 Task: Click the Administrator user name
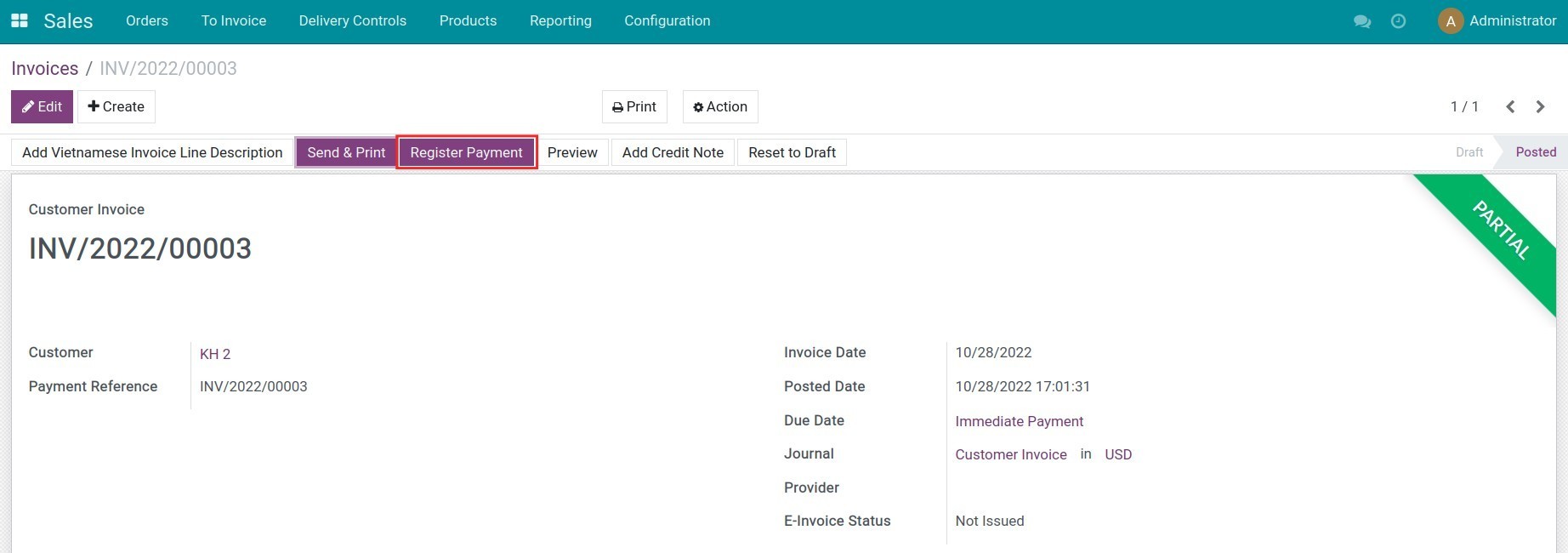click(1513, 20)
